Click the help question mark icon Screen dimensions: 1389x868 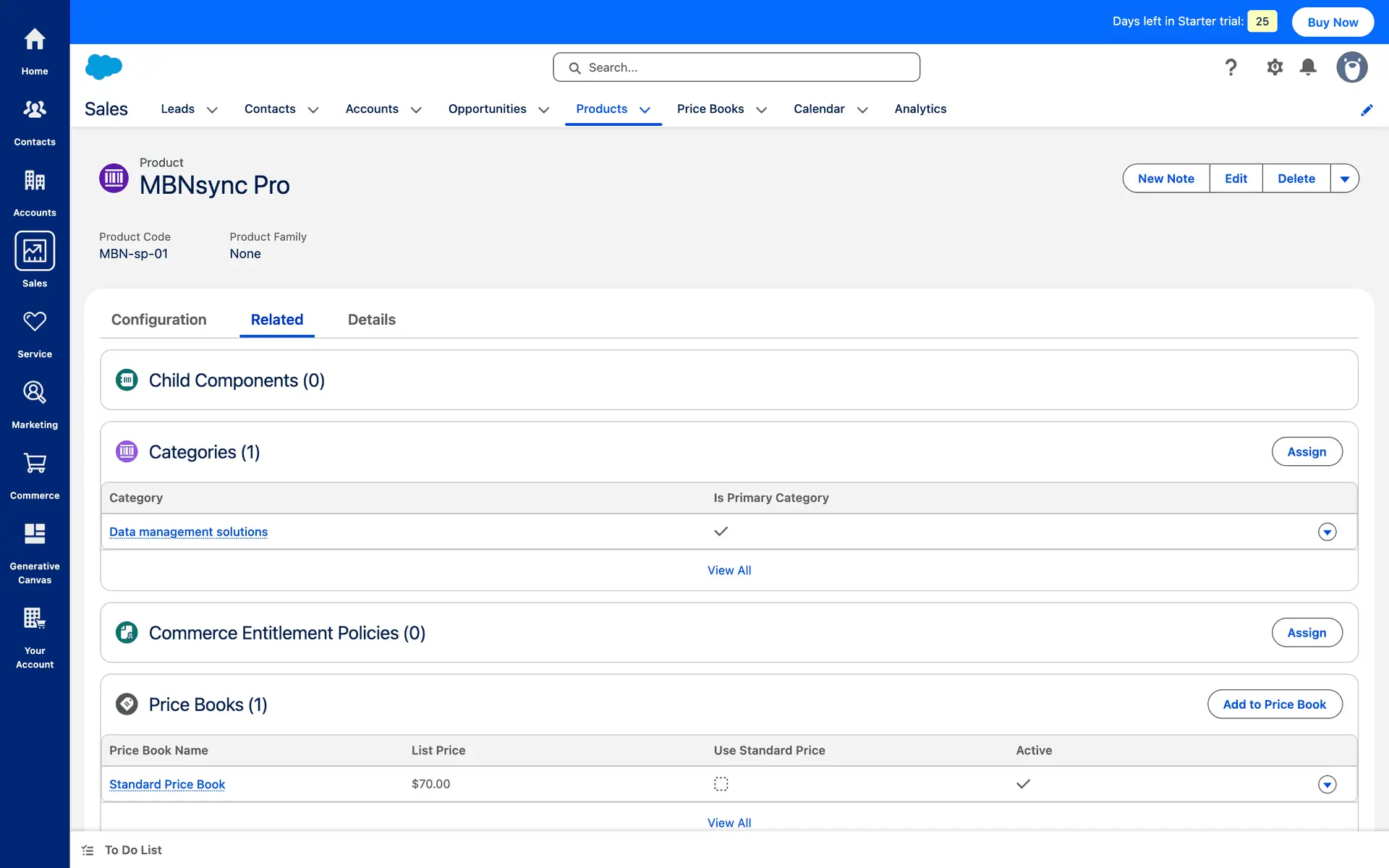point(1231,67)
